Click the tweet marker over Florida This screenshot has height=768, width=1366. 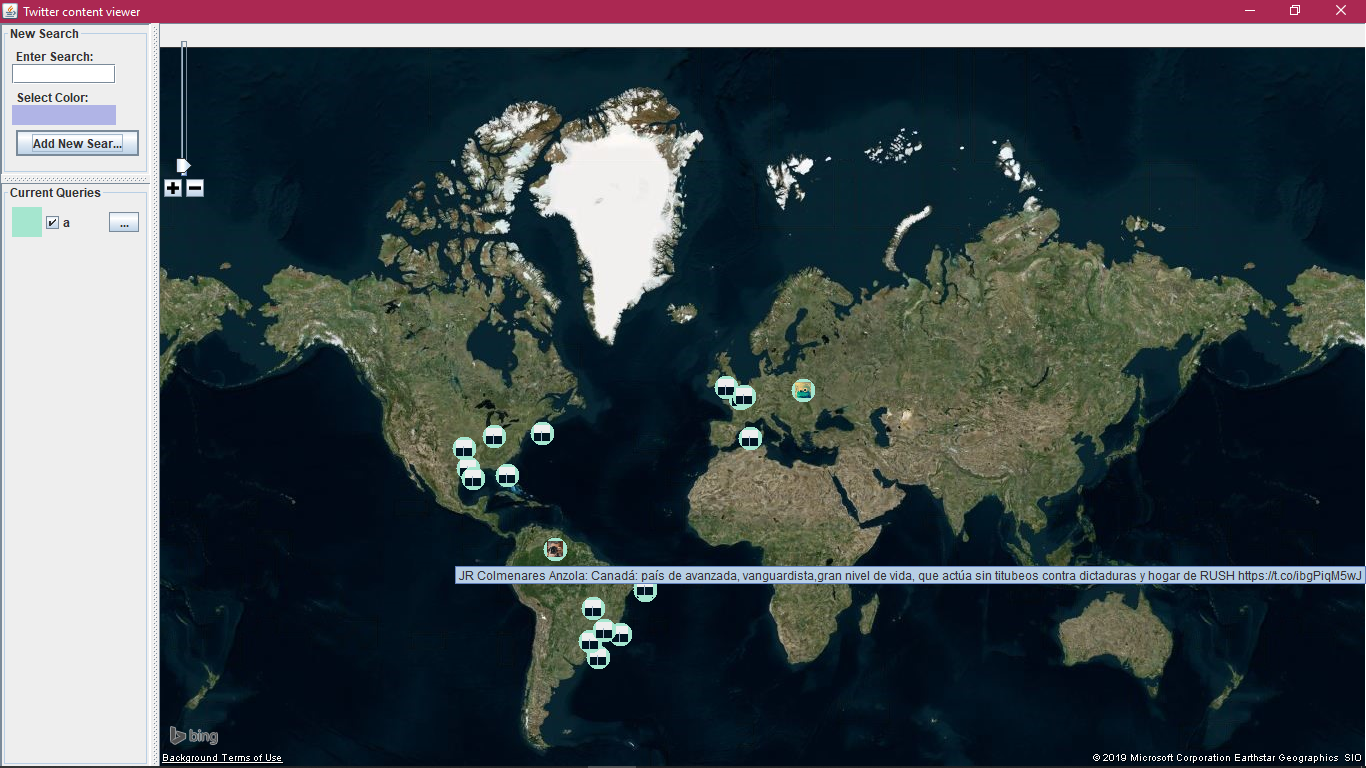[x=507, y=475]
